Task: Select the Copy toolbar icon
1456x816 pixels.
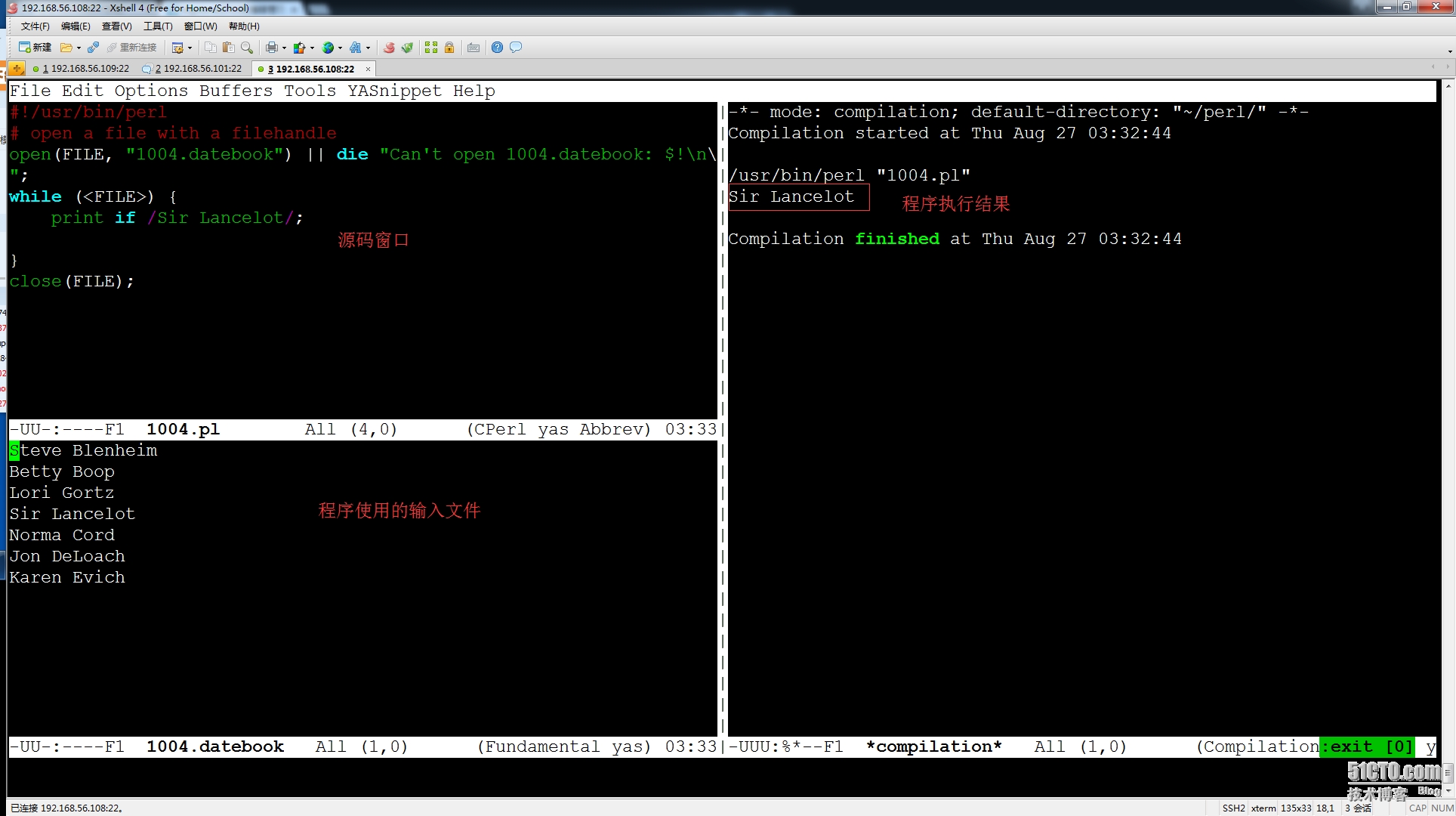Action: click(x=211, y=47)
